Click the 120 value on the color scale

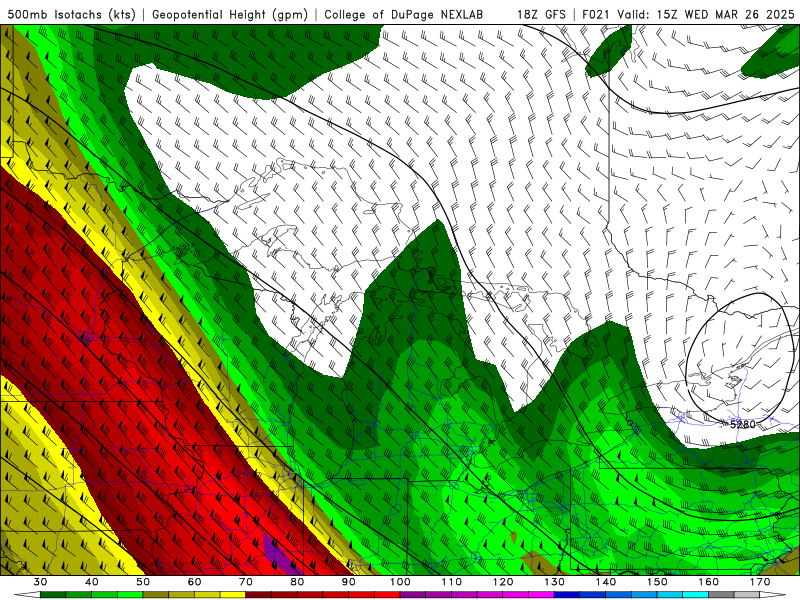[503, 582]
